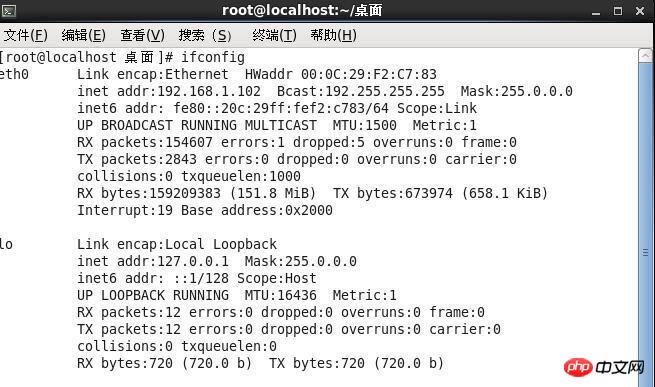Open the 帮助(H) menu
655x387 pixels.
pos(333,35)
